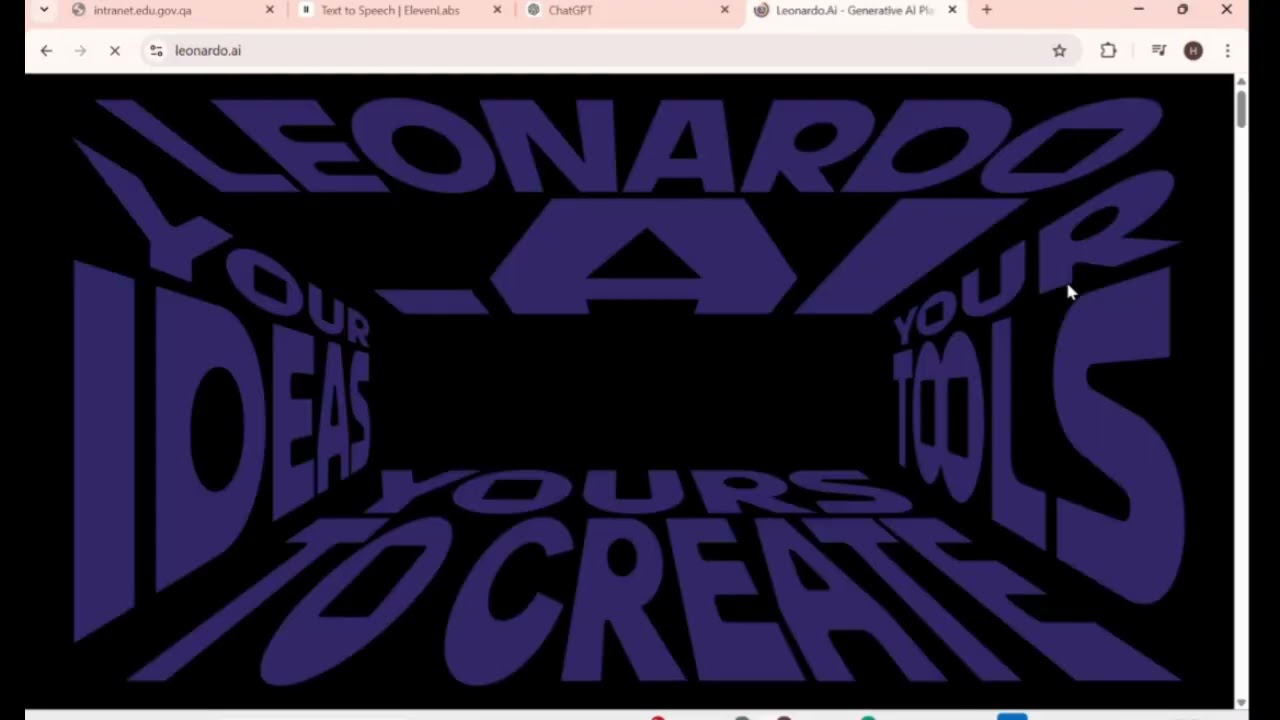Restore down the Chrome window
Screen dimensions: 1280x720
[x=1182, y=10]
